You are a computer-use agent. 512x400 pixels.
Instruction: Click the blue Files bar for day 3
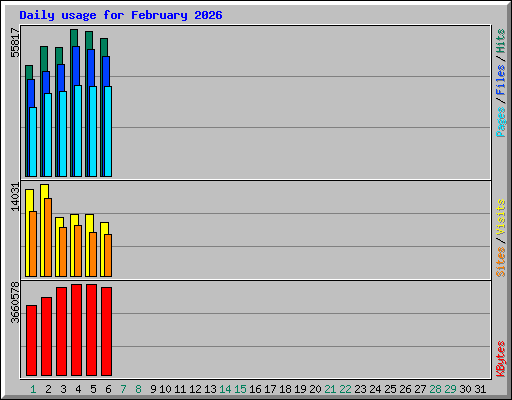61,78
